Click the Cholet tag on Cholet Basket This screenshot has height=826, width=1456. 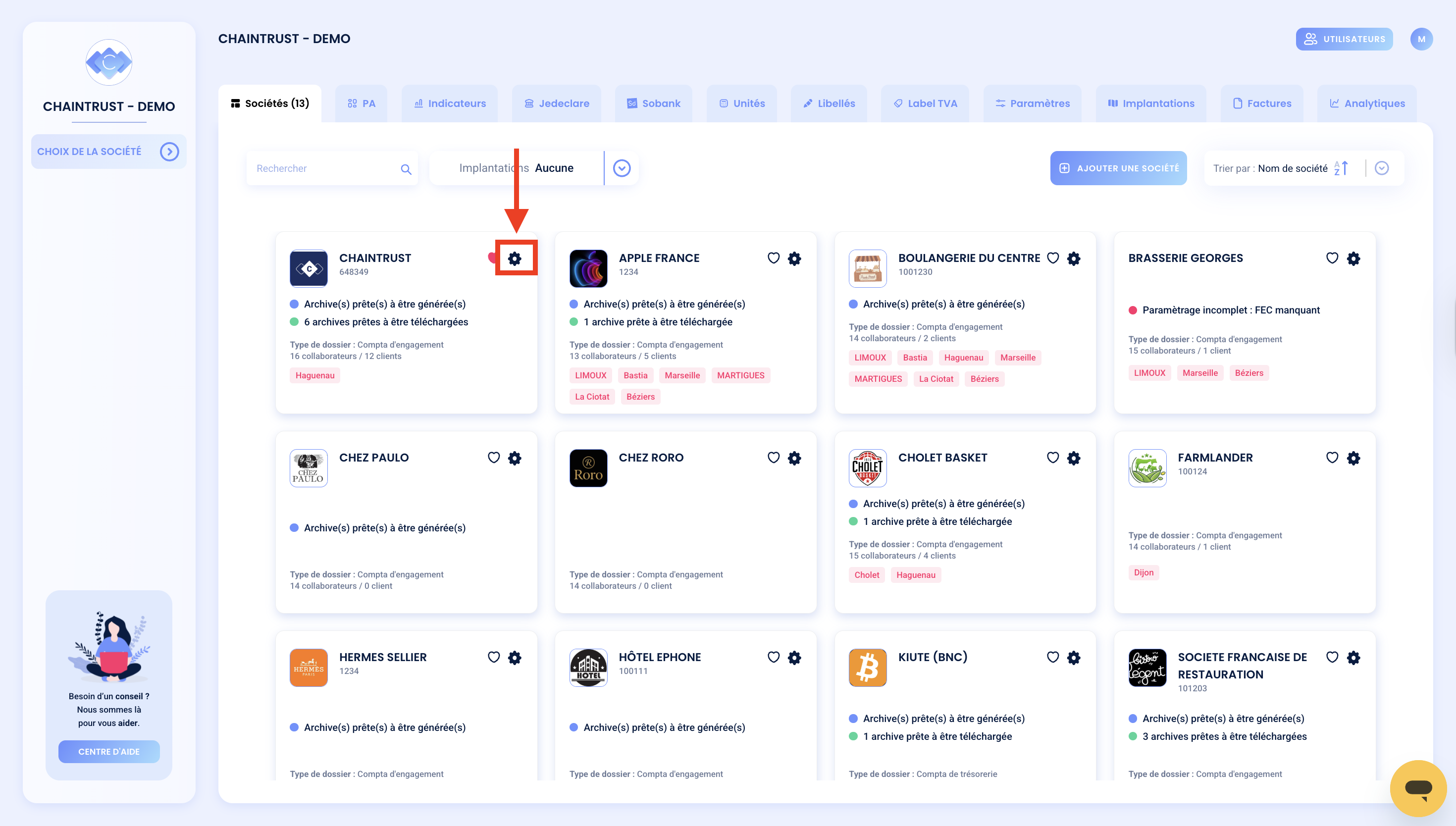pos(867,574)
